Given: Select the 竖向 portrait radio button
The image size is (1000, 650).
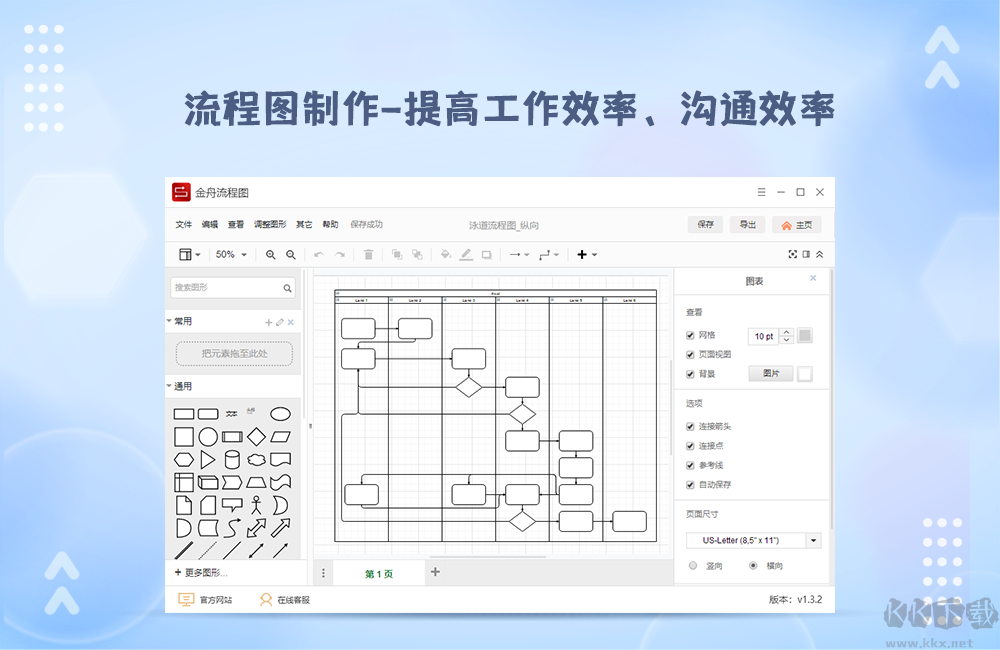Looking at the screenshot, I should pyautogui.click(x=691, y=565).
